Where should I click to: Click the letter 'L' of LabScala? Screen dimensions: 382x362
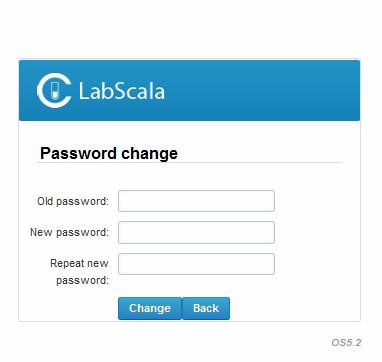tap(84, 91)
